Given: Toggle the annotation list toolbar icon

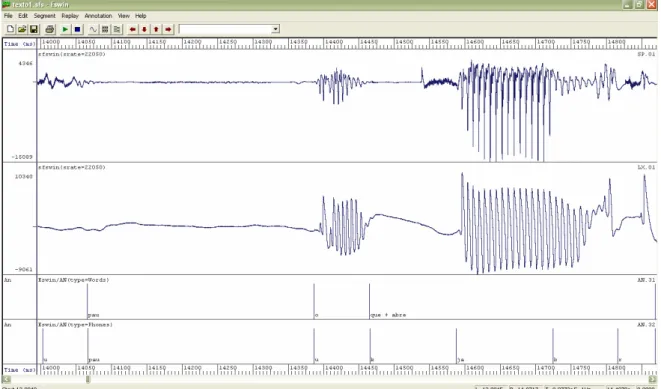Looking at the screenshot, I should 117,29.
